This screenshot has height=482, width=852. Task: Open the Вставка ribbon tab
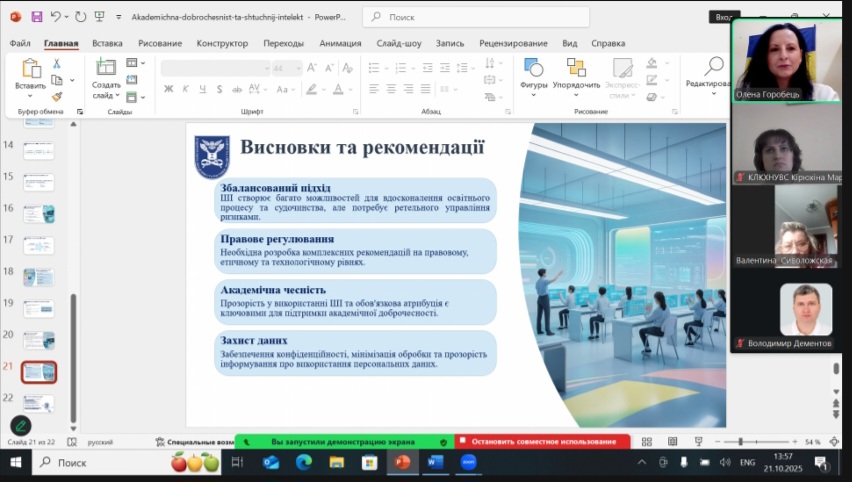click(107, 43)
